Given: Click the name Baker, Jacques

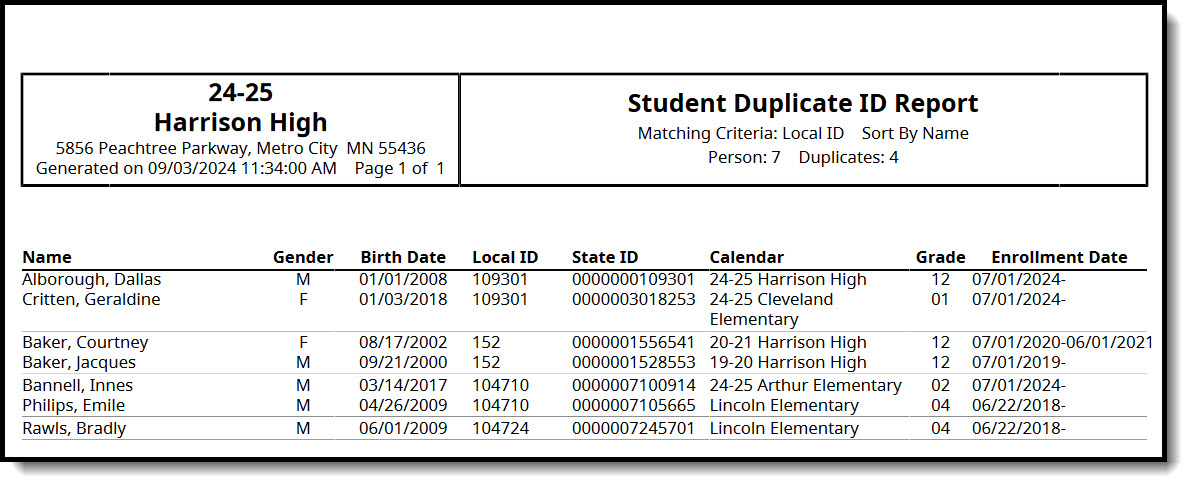Looking at the screenshot, I should click(x=78, y=362).
